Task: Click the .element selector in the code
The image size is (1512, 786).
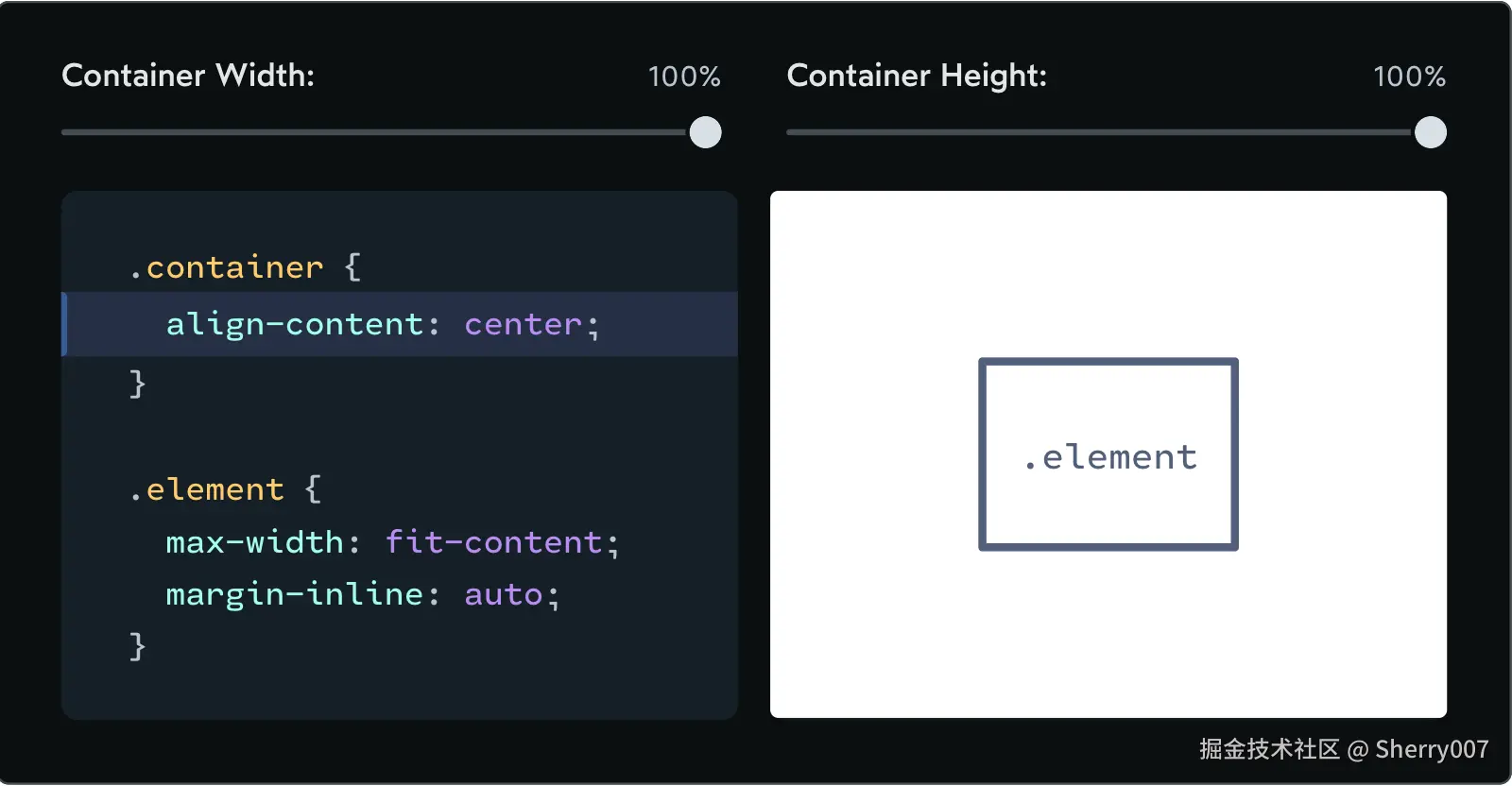Action: [207, 489]
